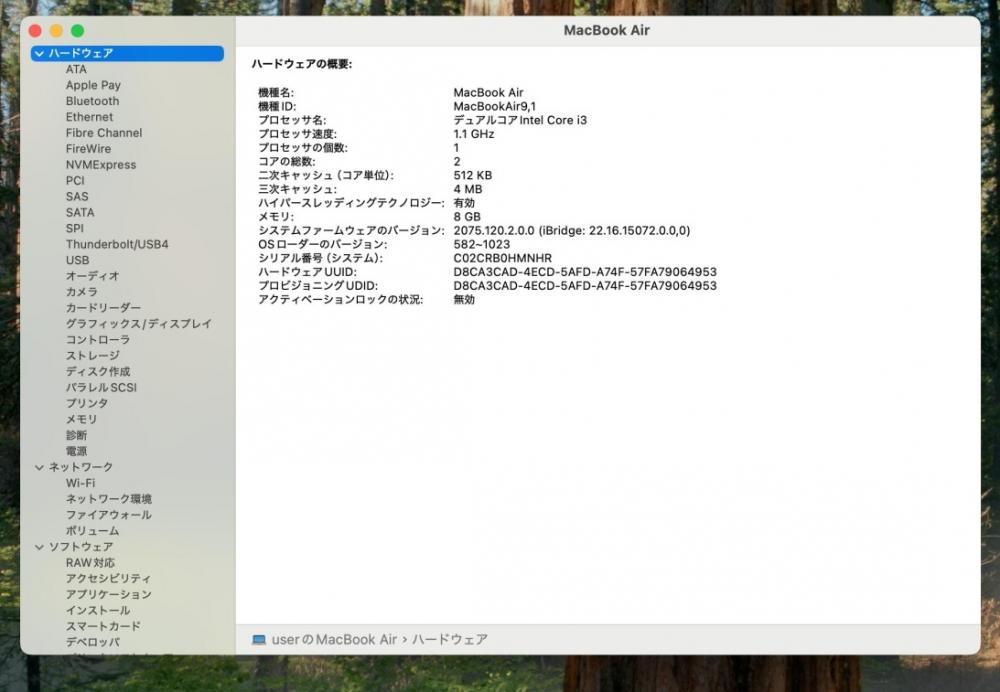
Task: Click the green full-screen window button
Action: [77, 31]
